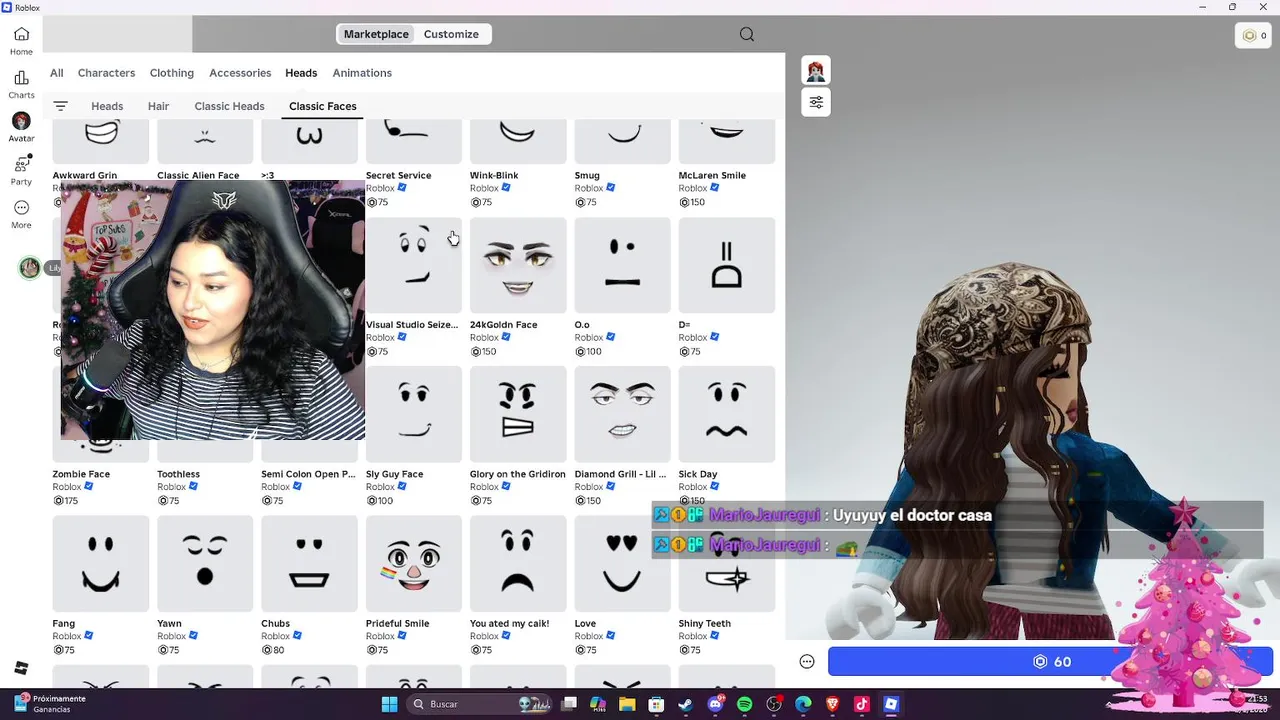Open the Heads subcategory tab
The image size is (1280, 720).
click(x=107, y=106)
